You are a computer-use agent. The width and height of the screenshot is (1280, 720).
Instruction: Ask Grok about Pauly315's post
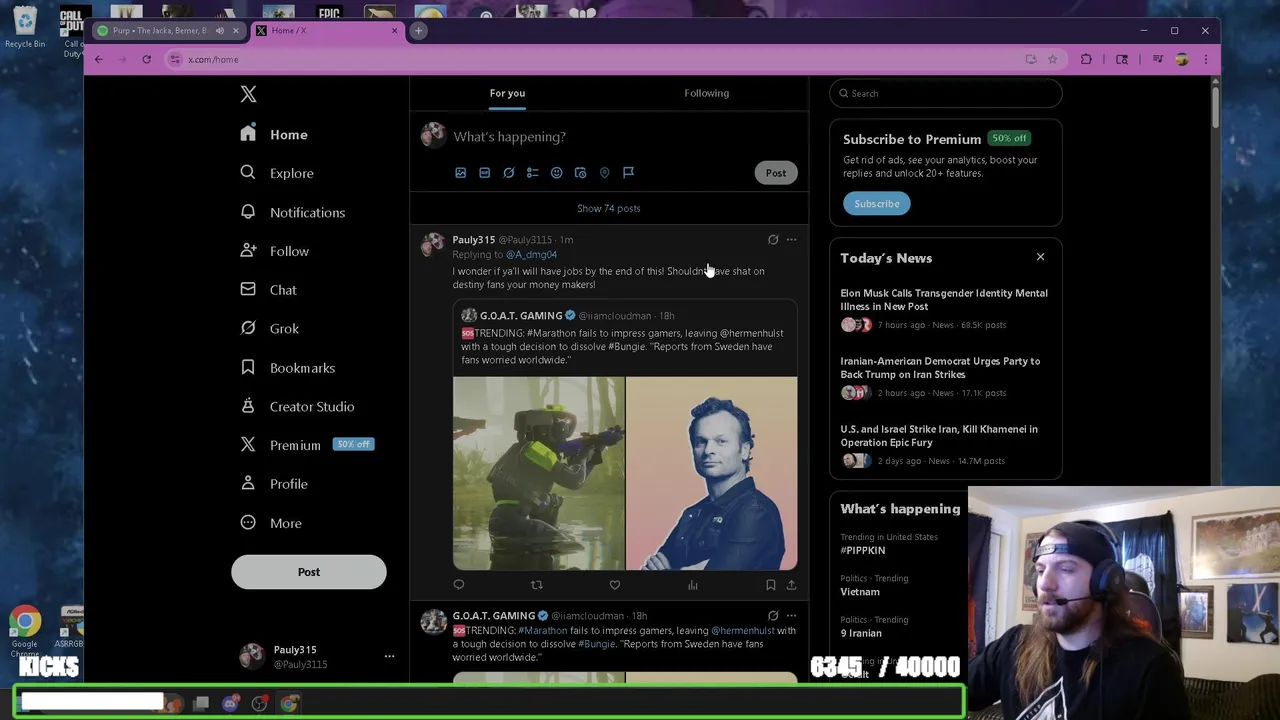[x=773, y=240]
